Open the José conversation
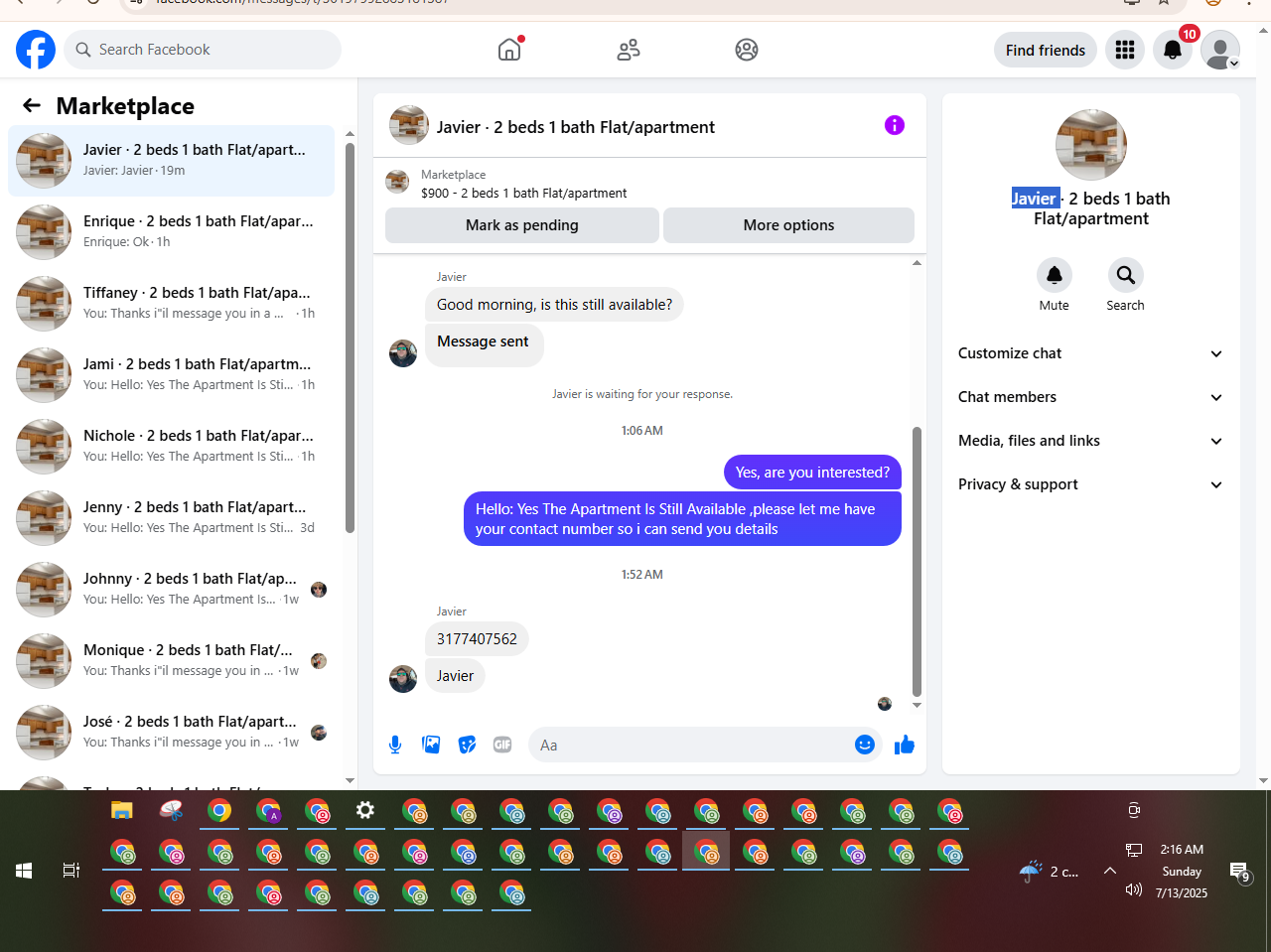 [x=171, y=733]
